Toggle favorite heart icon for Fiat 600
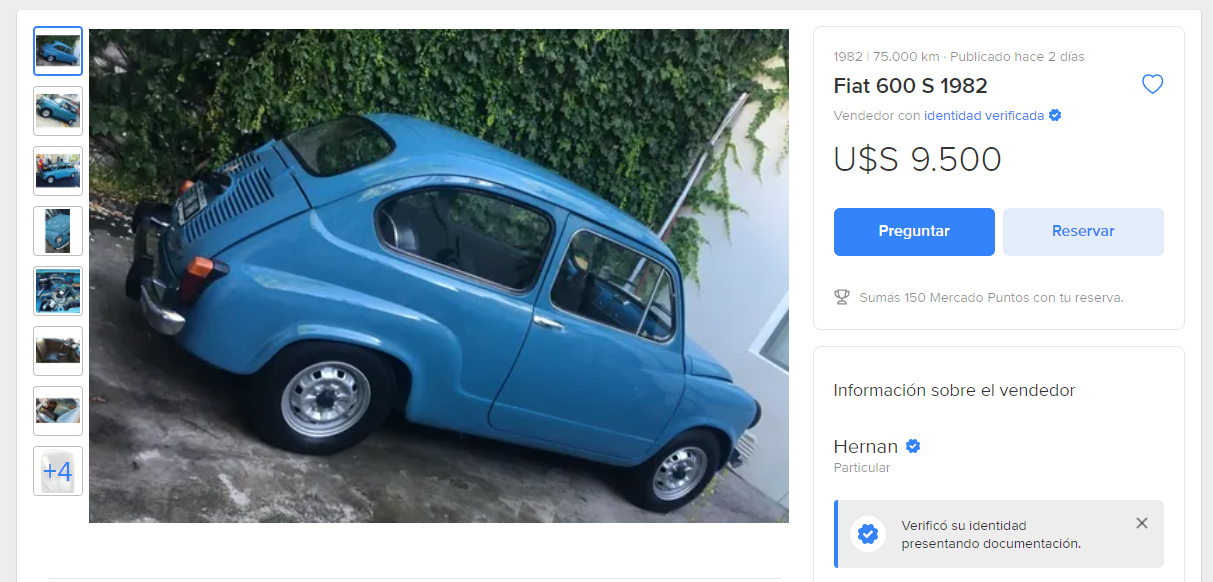This screenshot has height=582, width=1213. point(1152,85)
